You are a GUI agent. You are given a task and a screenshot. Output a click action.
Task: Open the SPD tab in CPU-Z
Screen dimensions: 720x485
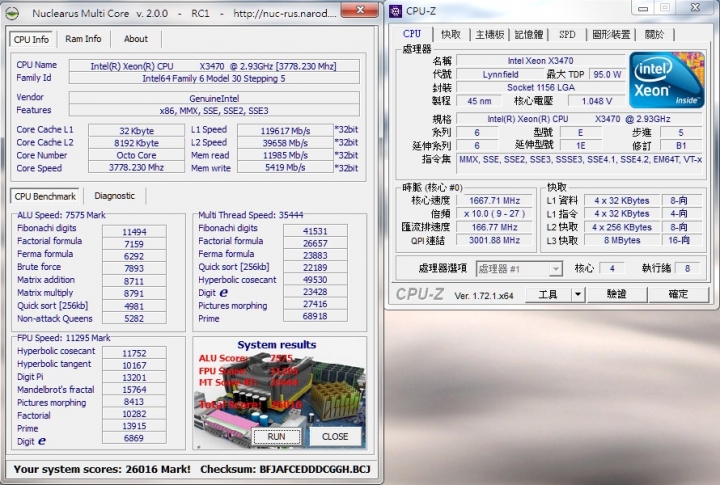[567, 34]
